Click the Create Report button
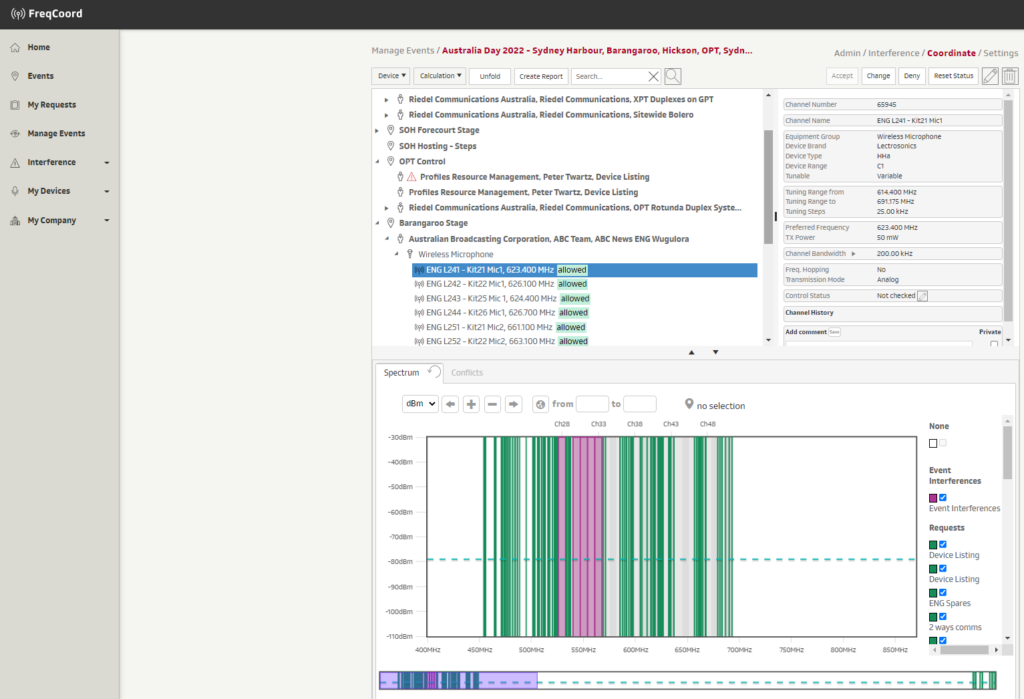Image resolution: width=1024 pixels, height=699 pixels. [541, 75]
